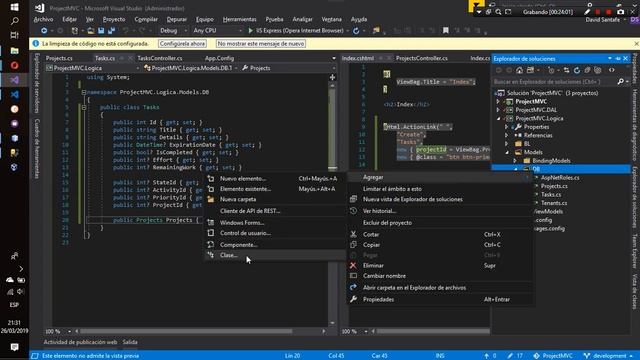Image resolution: width=640 pixels, height=360 pixels.
Task: Click the show all files icon
Action: coord(598,70)
